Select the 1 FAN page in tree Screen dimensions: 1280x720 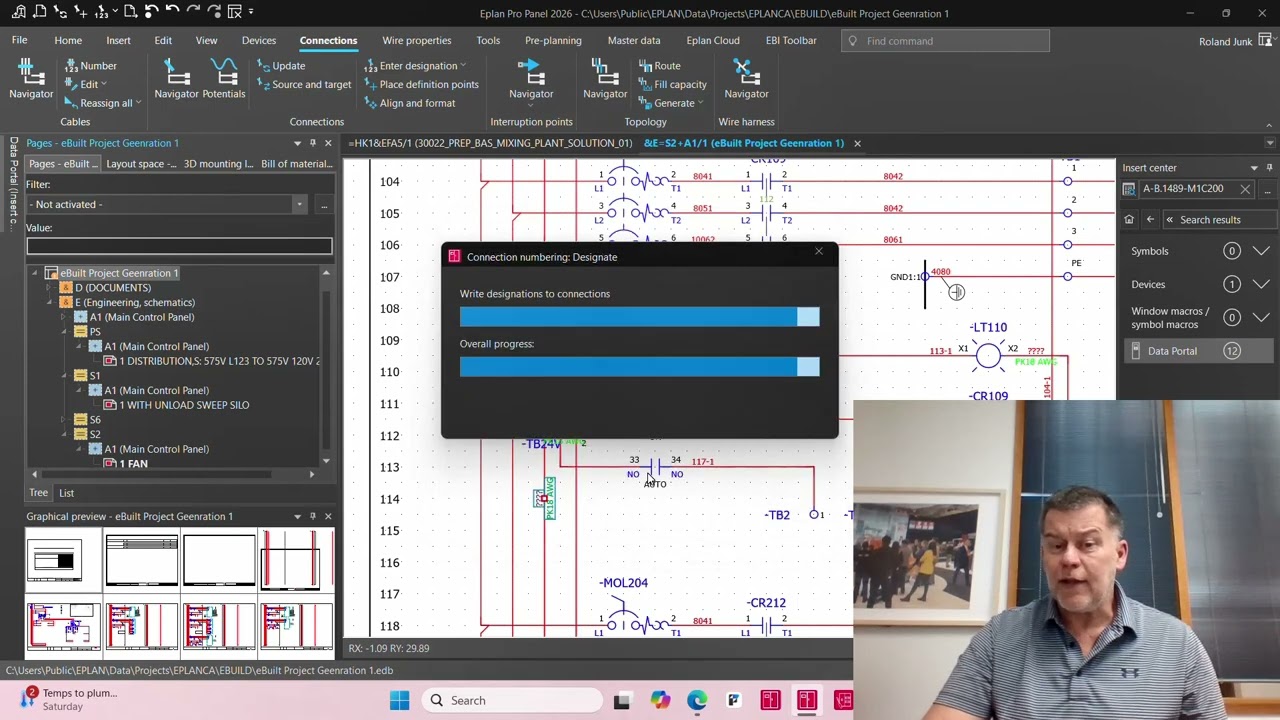[133, 464]
